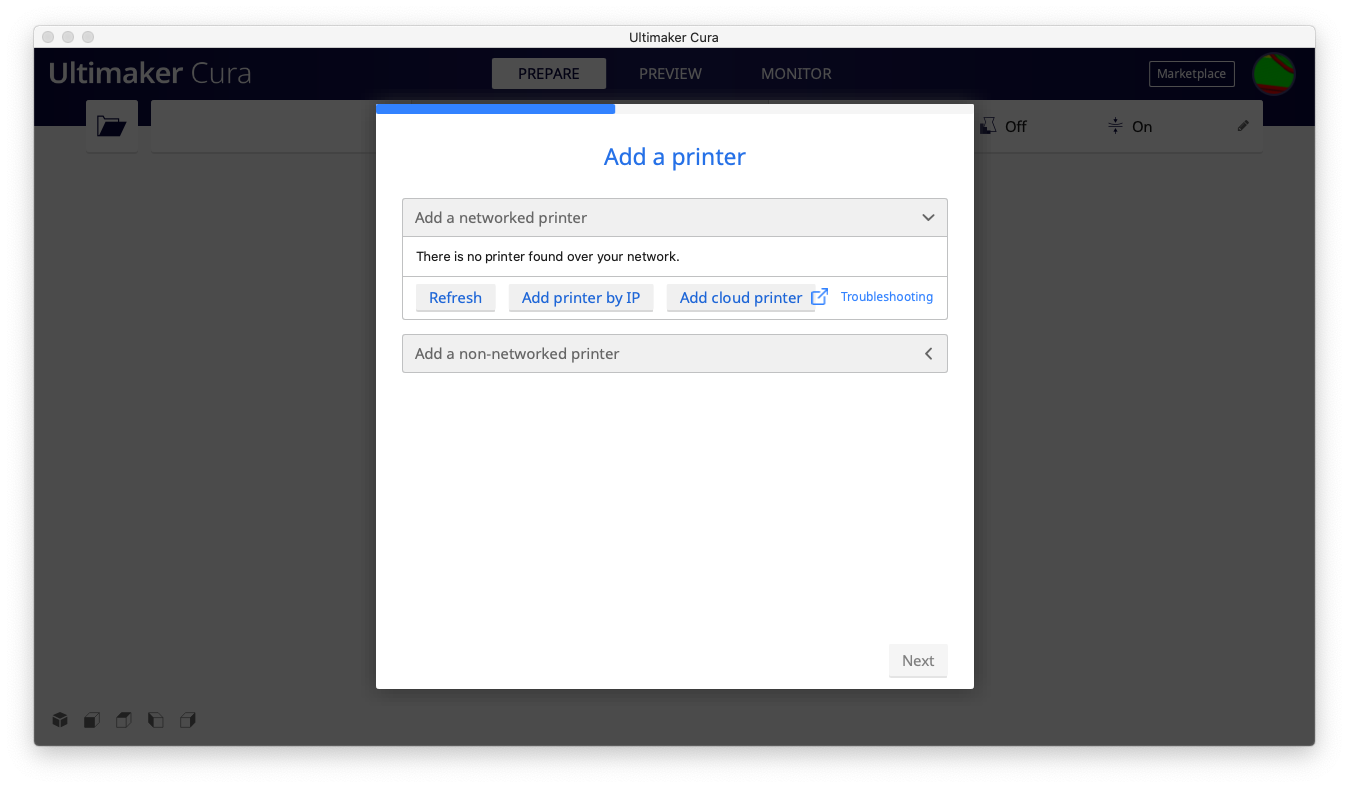Click the adhesion On setting icon

click(x=1115, y=126)
